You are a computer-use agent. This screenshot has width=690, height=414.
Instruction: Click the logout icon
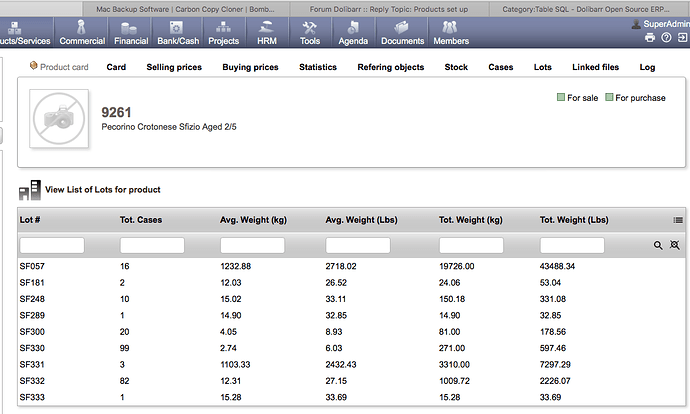coord(682,37)
